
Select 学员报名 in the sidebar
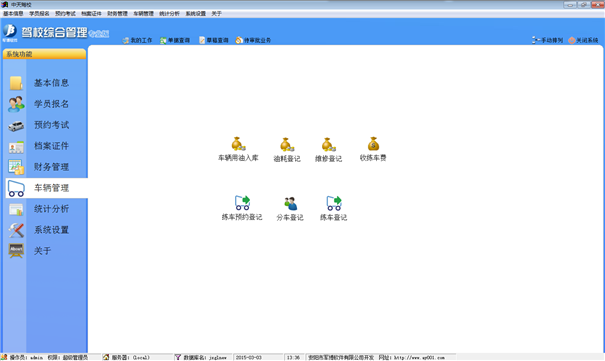(x=46, y=104)
